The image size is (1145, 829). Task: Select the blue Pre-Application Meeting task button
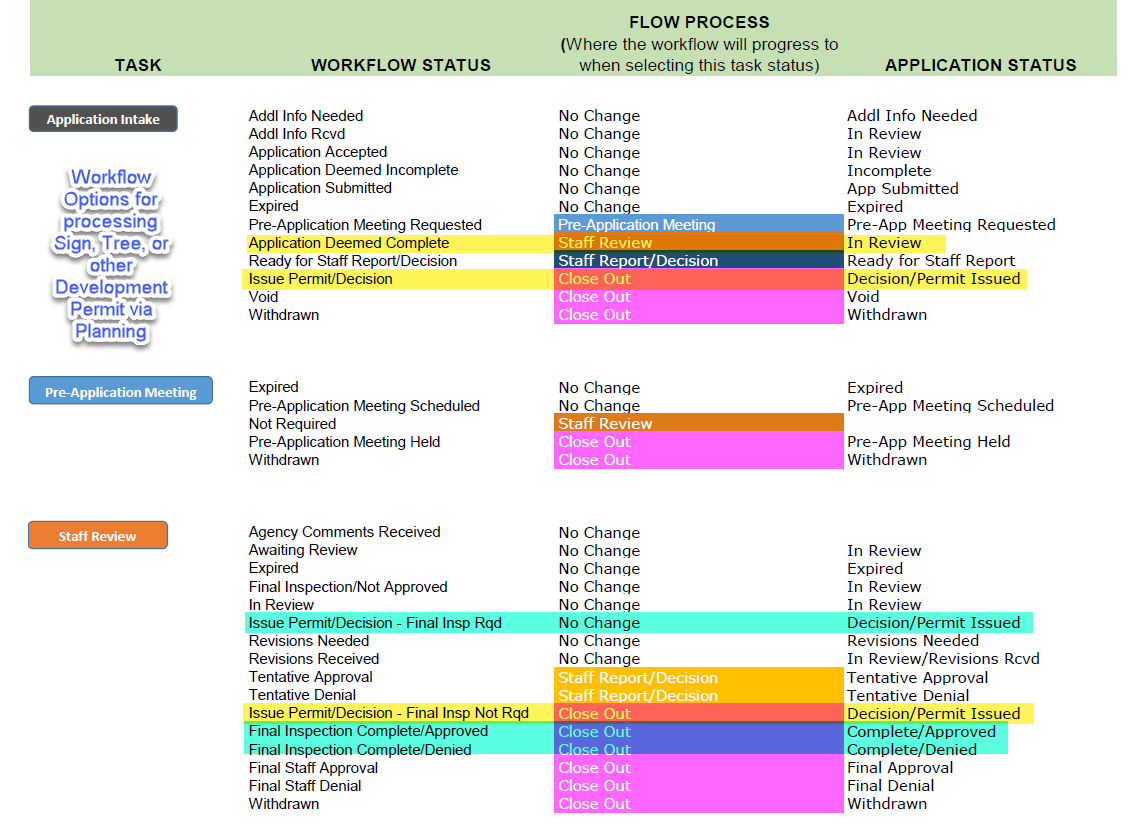[x=120, y=391]
